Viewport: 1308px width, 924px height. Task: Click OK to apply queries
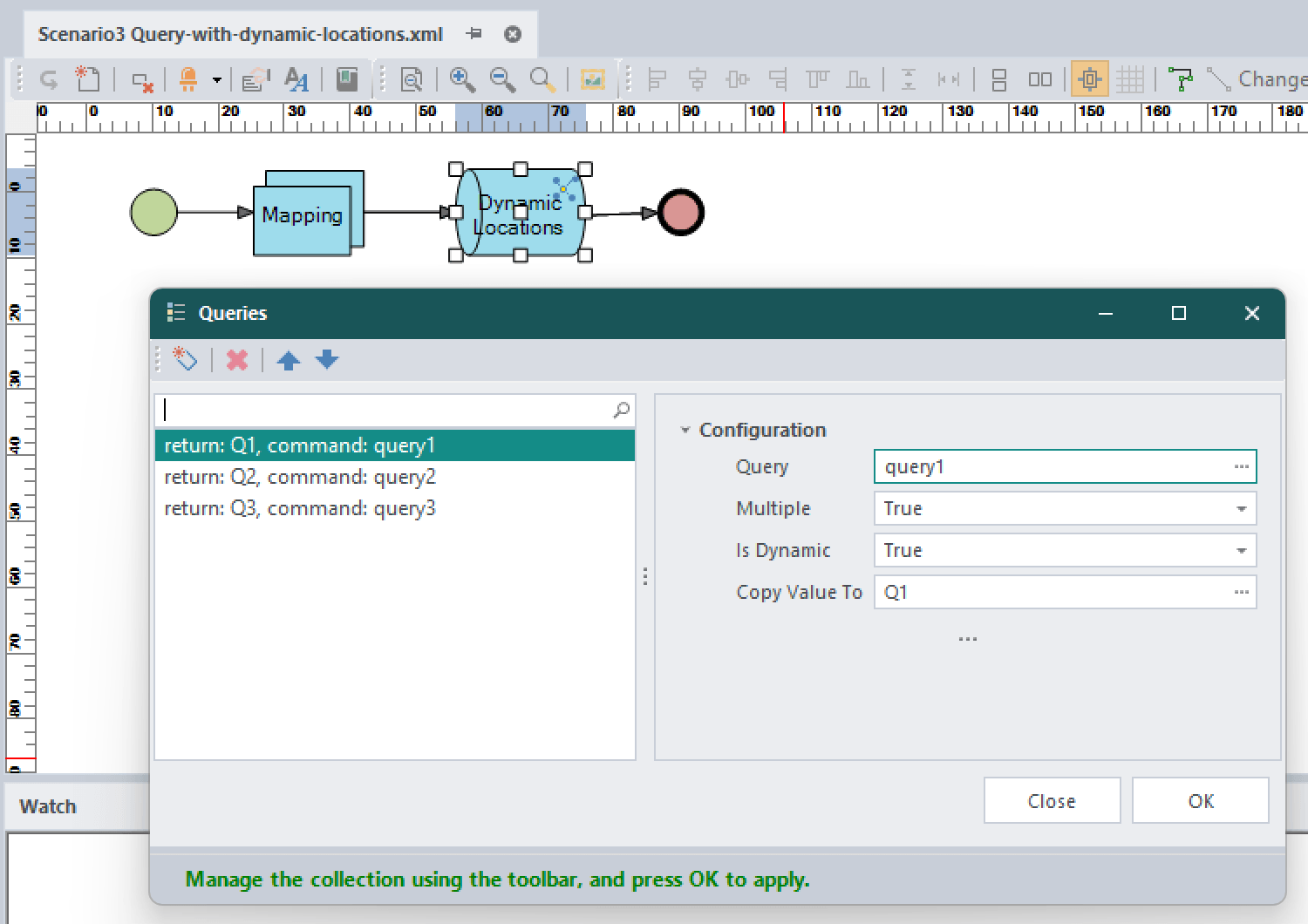1201,800
